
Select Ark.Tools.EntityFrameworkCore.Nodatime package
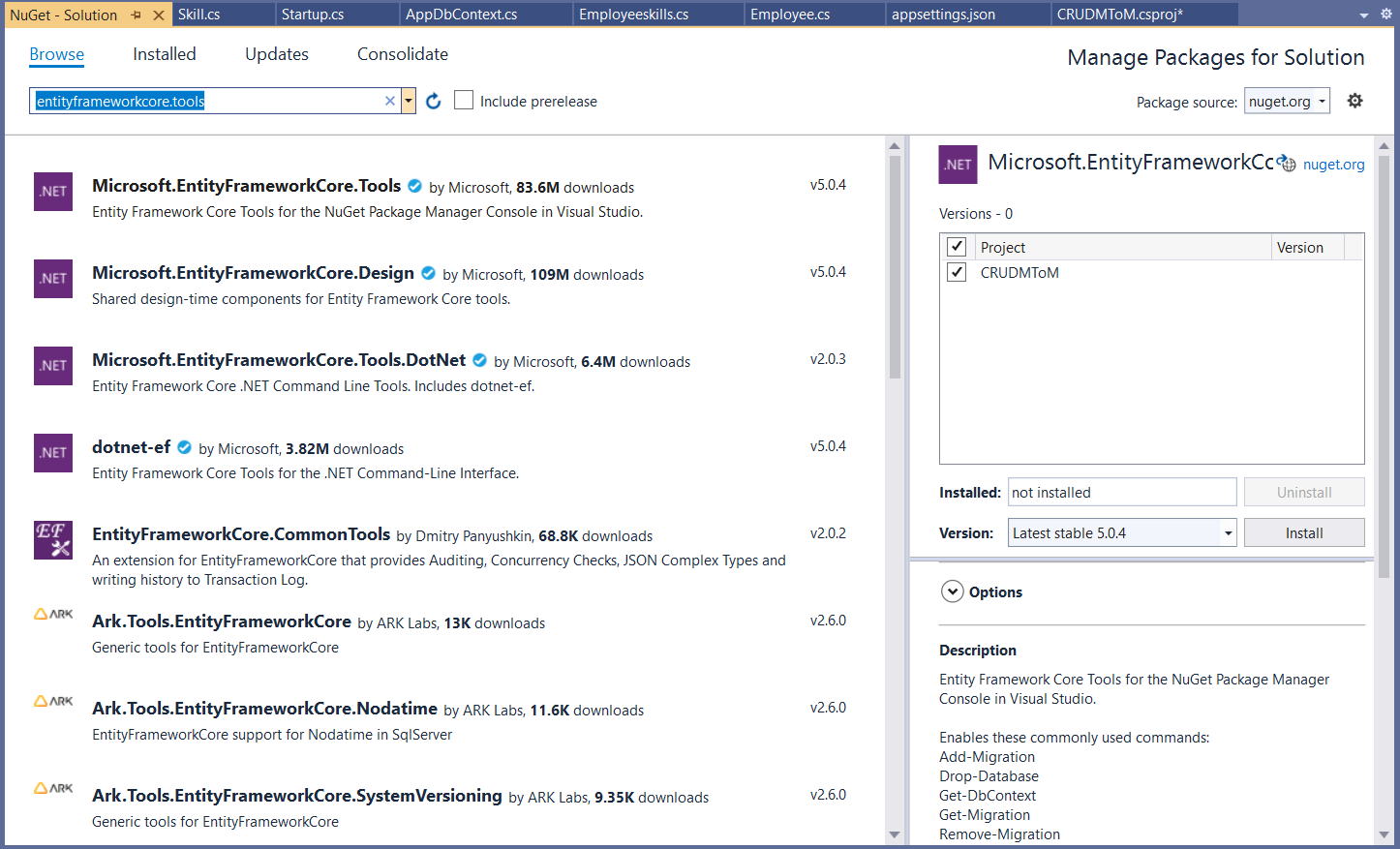coord(445,719)
